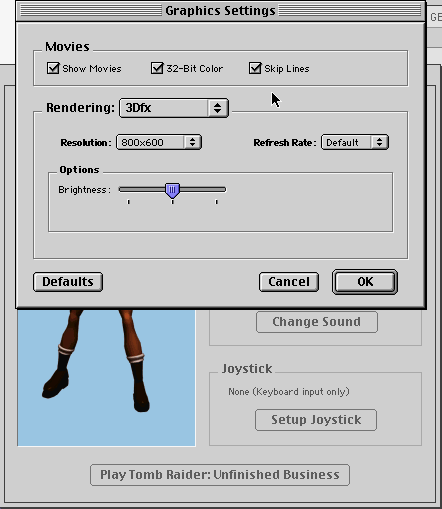The height and width of the screenshot is (509, 442).
Task: Click Play Tomb Raider: Unfinished Business
Action: [x=220, y=475]
